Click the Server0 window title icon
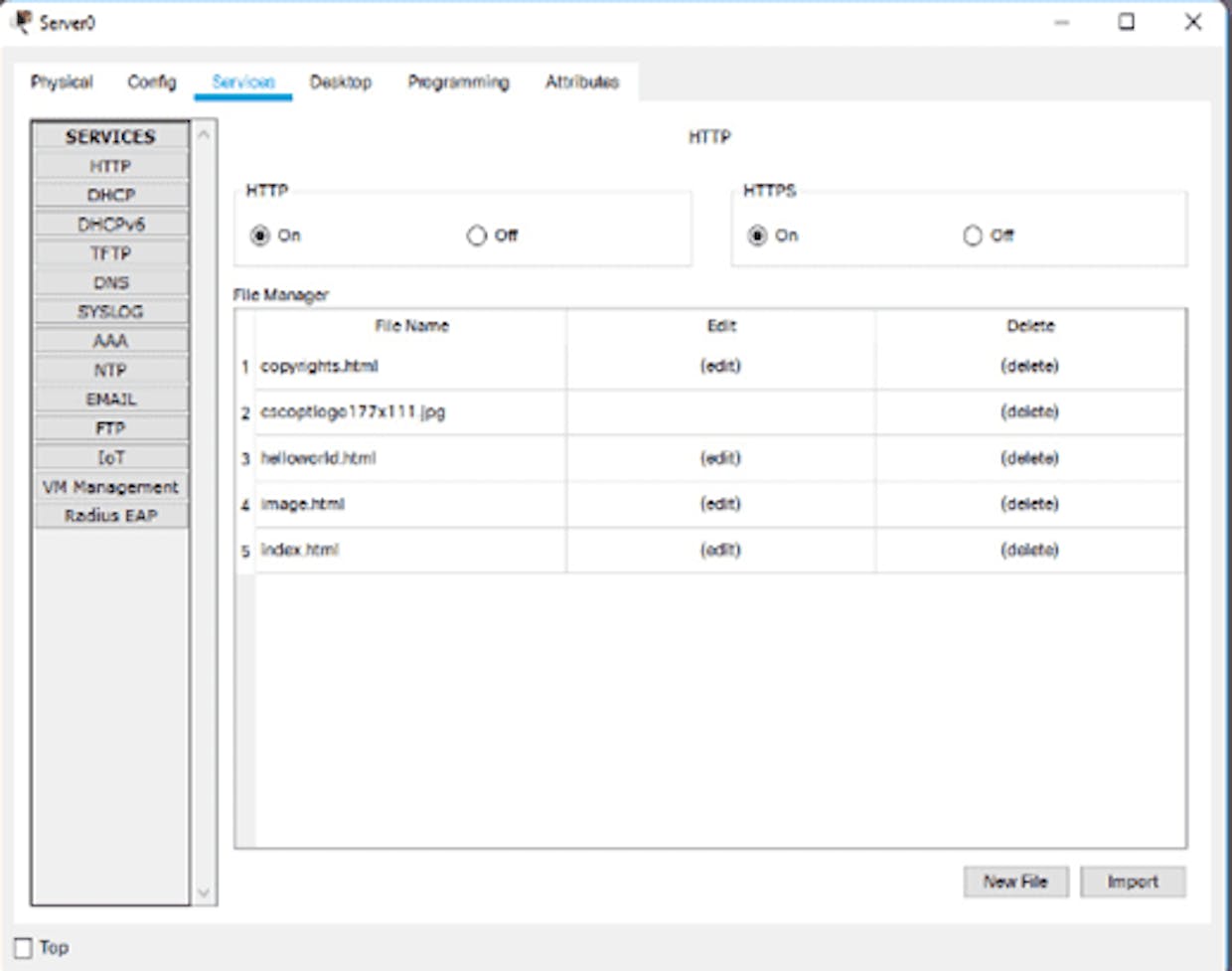Image resolution: width=1232 pixels, height=971 pixels. [22, 21]
